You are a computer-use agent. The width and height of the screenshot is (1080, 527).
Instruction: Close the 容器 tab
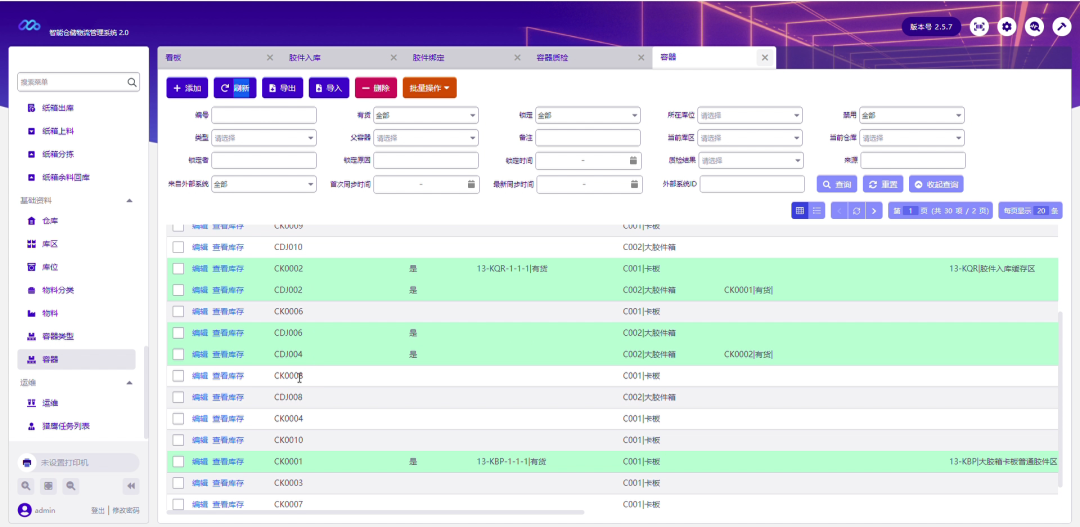765,58
